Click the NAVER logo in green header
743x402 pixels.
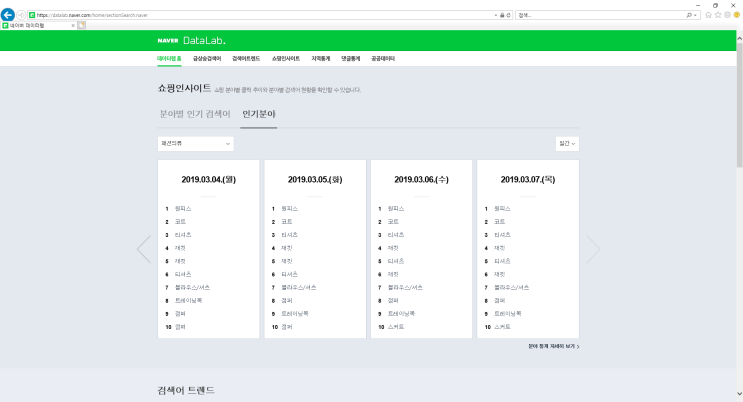(x=168, y=41)
